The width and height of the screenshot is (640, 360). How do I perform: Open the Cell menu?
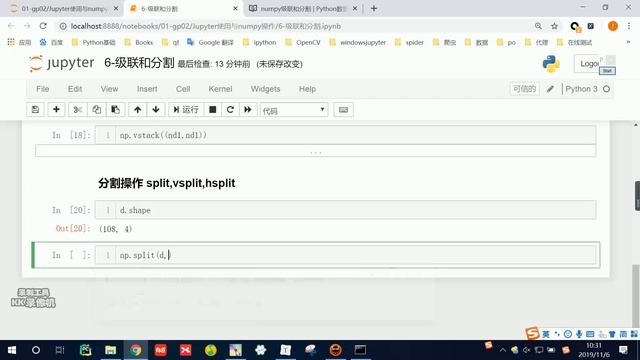183,89
